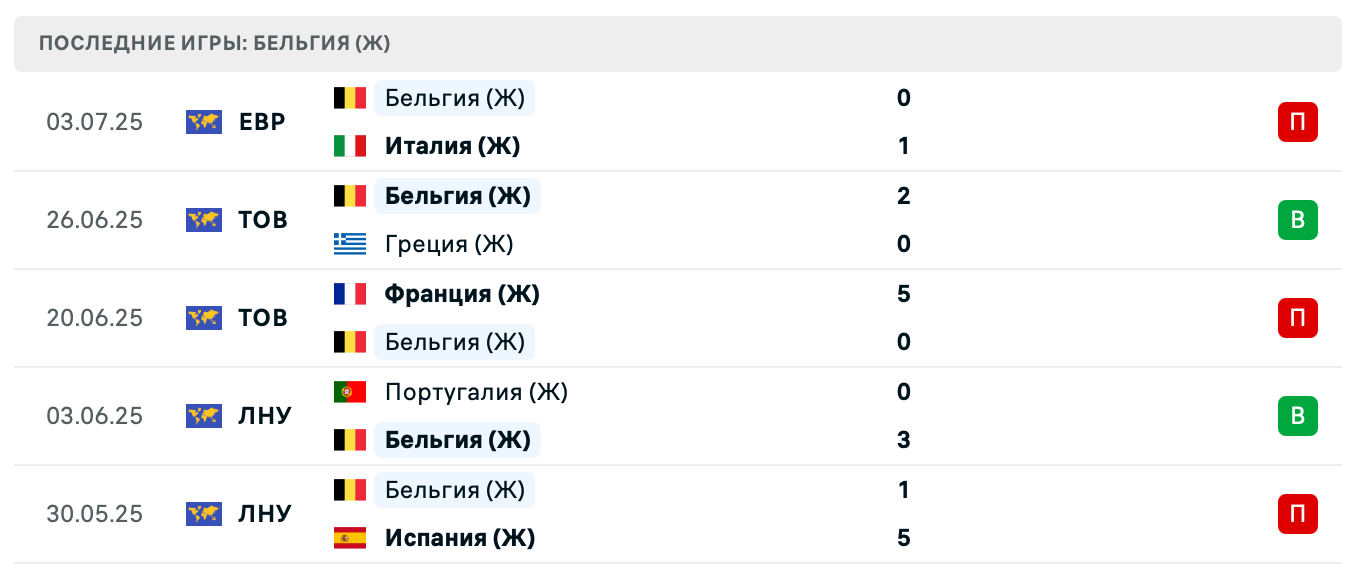Click the red П badge for Spain match
Image resolution: width=1358 pixels, height=580 pixels.
[x=1297, y=514]
